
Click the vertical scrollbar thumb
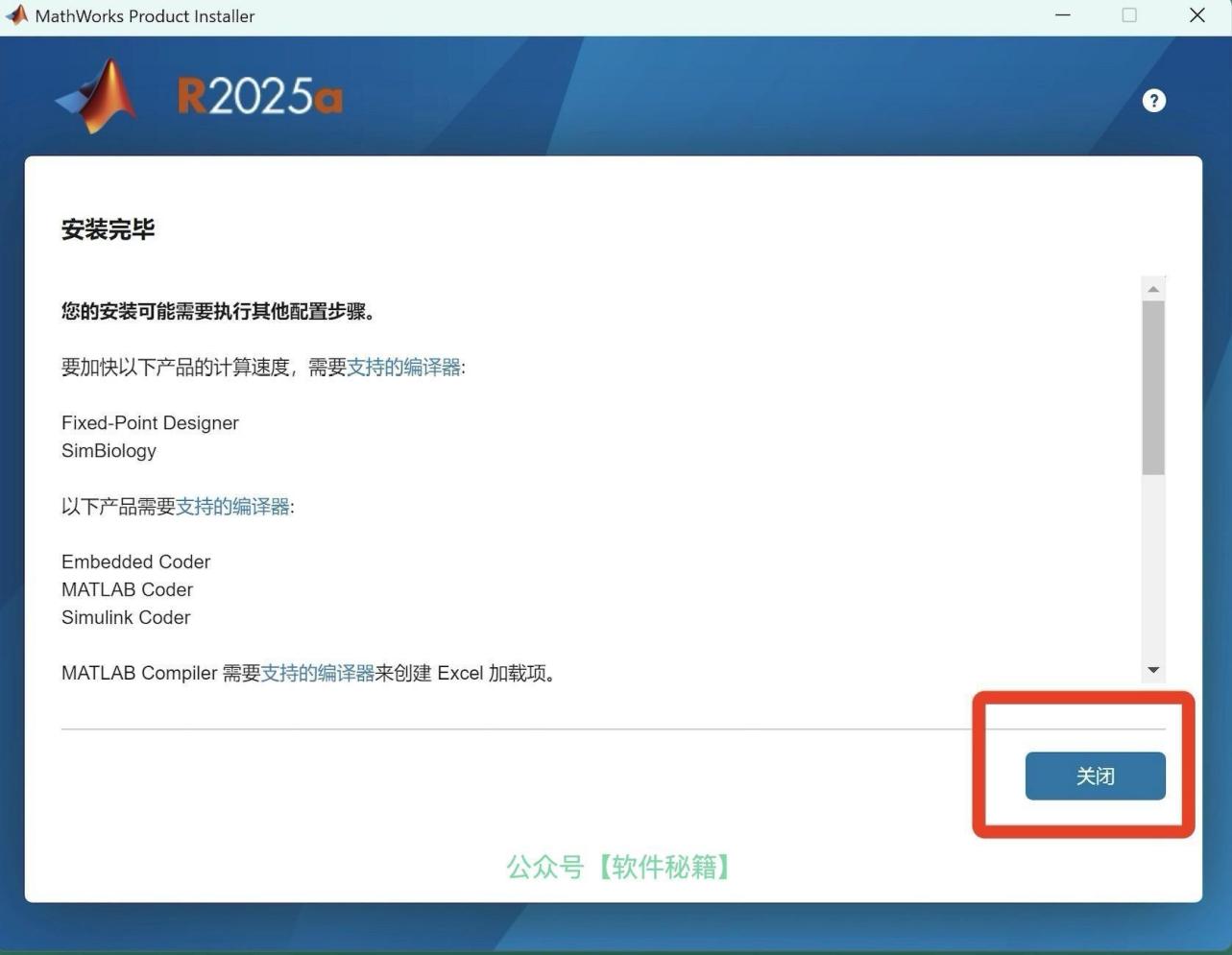tap(1153, 388)
